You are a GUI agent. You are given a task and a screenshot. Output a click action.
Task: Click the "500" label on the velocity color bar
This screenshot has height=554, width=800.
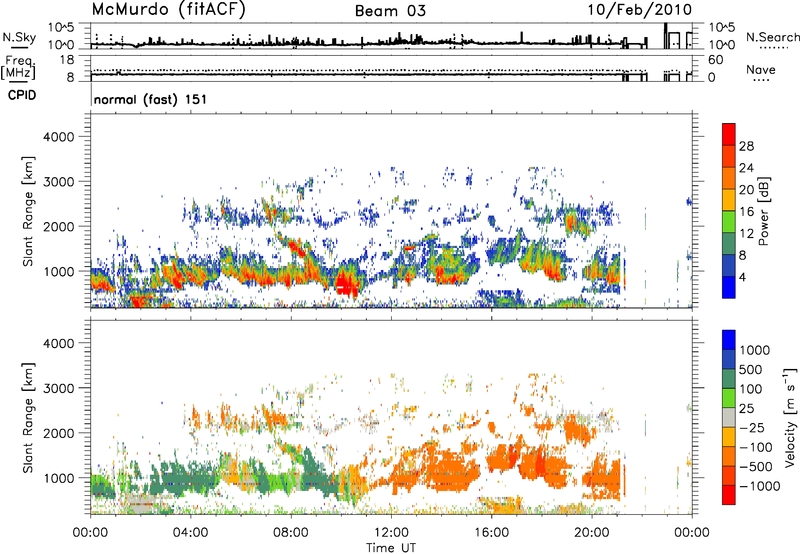(x=751, y=370)
